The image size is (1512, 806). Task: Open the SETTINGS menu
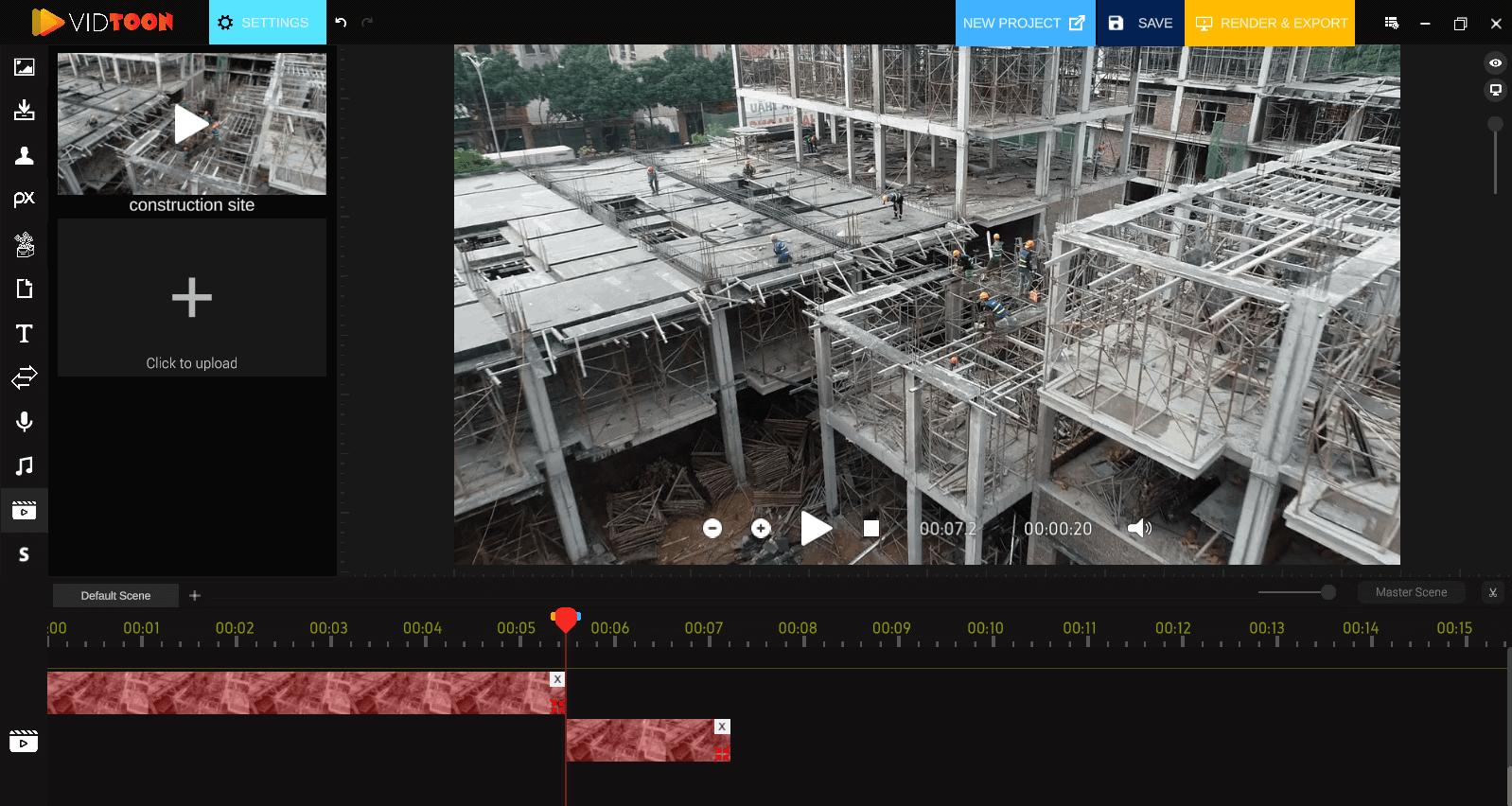click(x=267, y=23)
